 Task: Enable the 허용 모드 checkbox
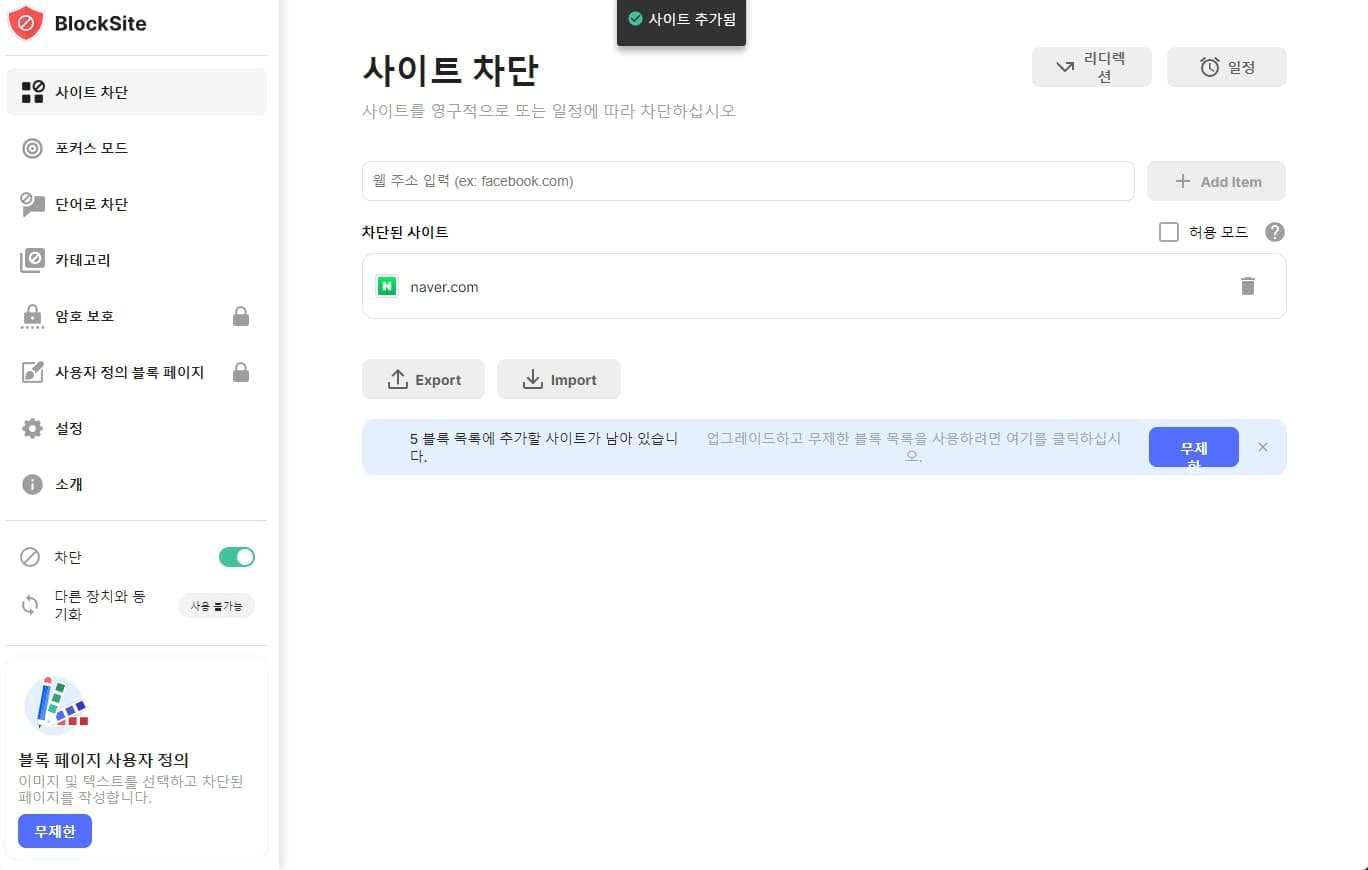pos(1168,231)
